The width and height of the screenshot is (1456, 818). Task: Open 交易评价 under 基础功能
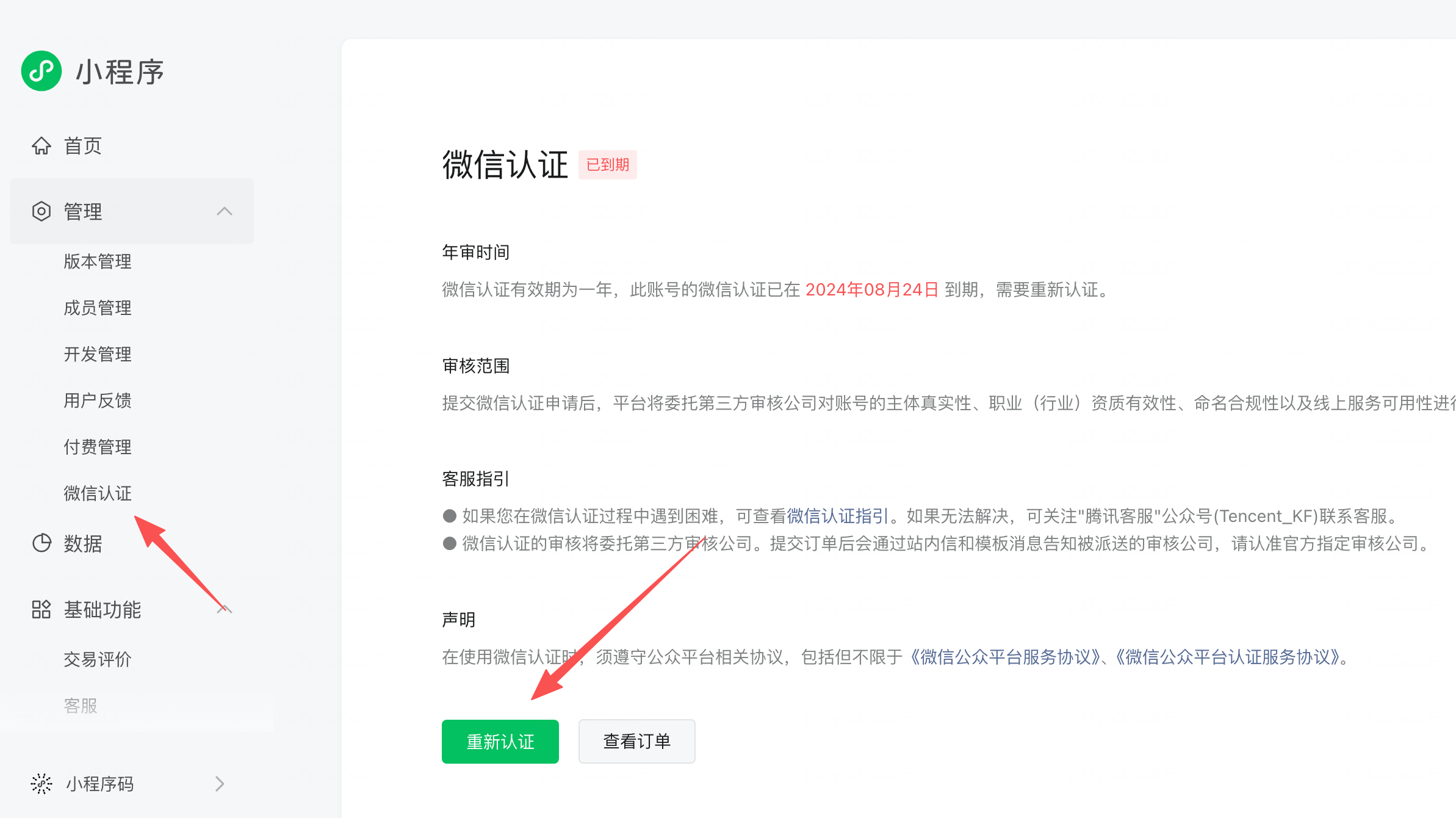(98, 659)
